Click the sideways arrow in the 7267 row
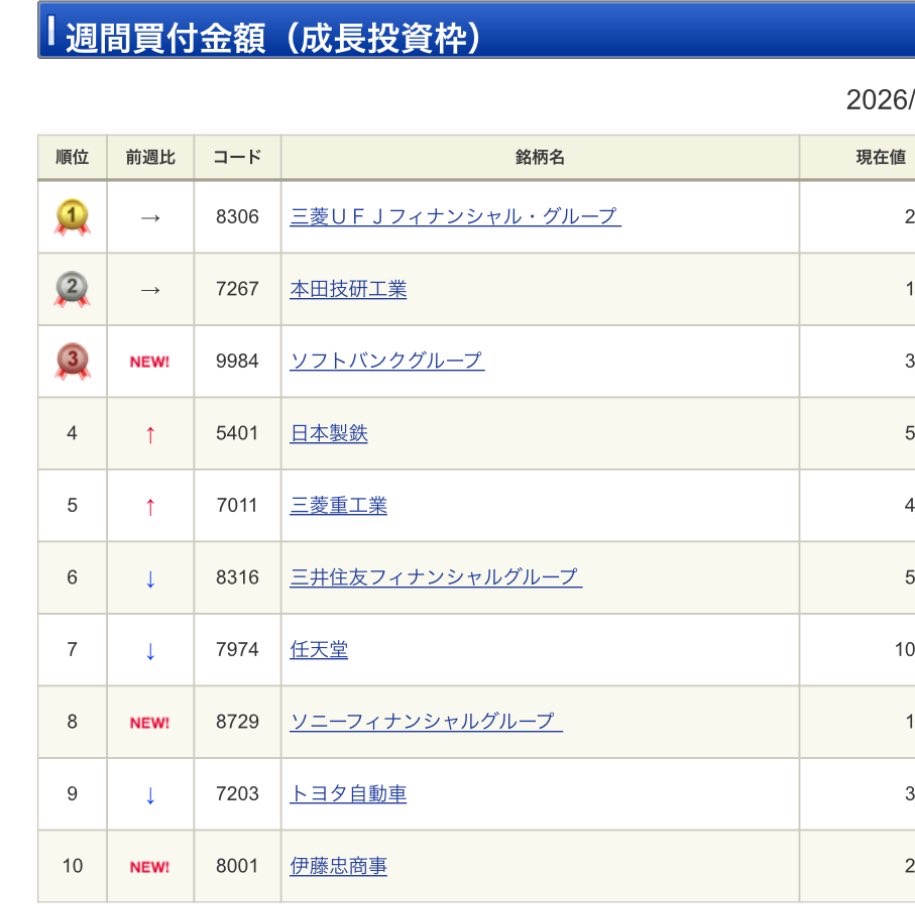 point(150,290)
